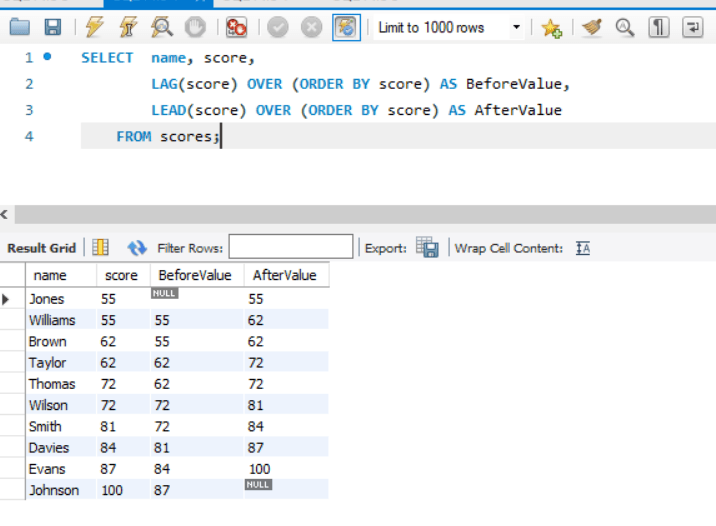Select the Davies name cell
The image size is (716, 526).
click(x=61, y=447)
